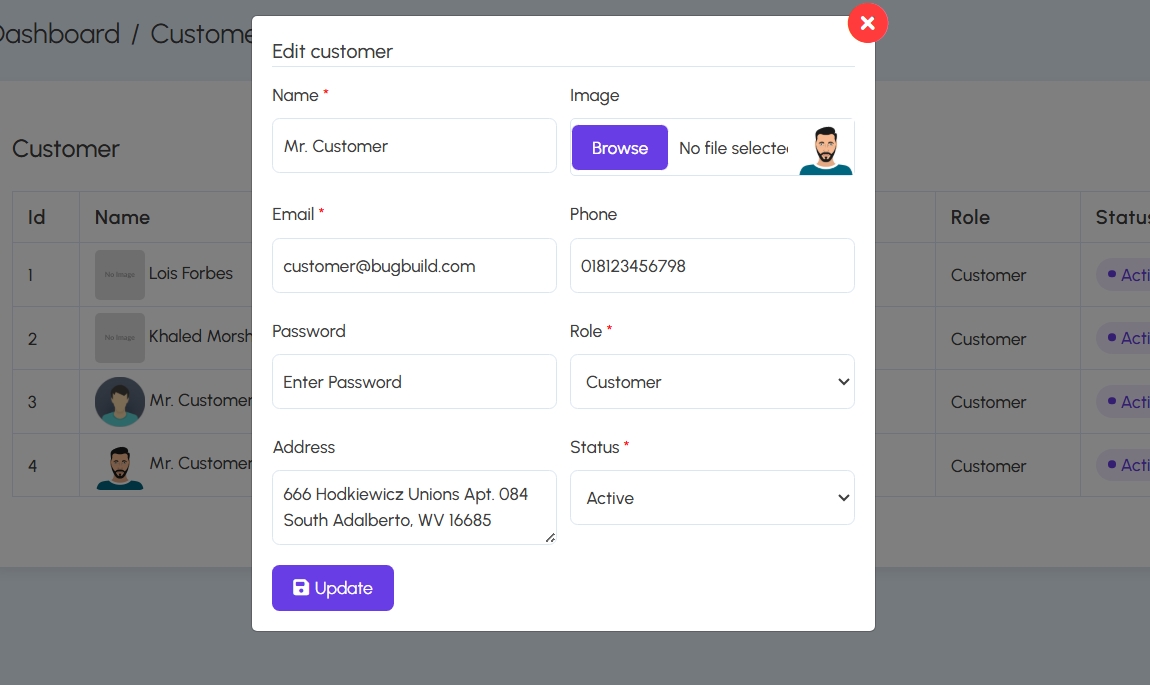The height and width of the screenshot is (685, 1150).
Task: Click the Customer page heading
Action: tap(65, 149)
